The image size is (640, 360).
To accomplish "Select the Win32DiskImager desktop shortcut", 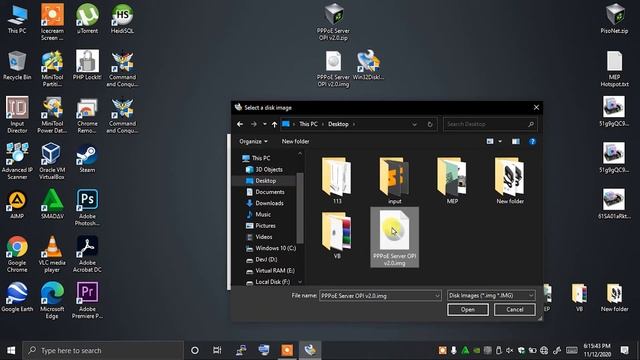I will [368, 66].
